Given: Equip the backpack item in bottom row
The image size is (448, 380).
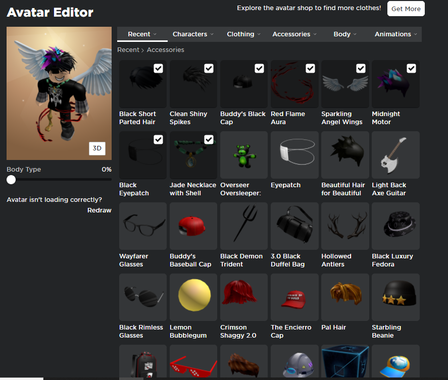Looking at the screenshot, I should 143,362.
